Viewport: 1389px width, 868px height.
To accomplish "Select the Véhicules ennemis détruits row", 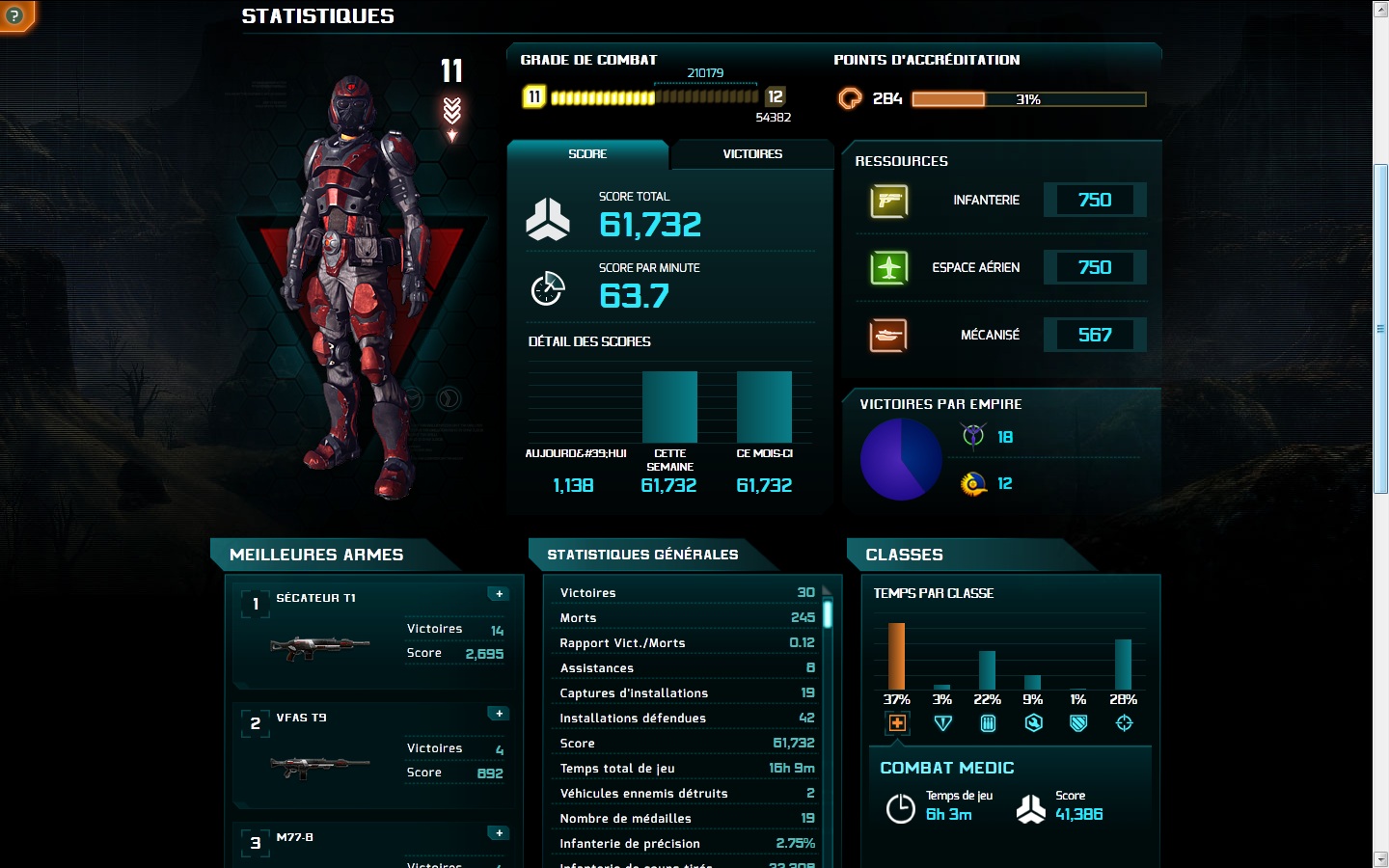I will click(x=687, y=794).
